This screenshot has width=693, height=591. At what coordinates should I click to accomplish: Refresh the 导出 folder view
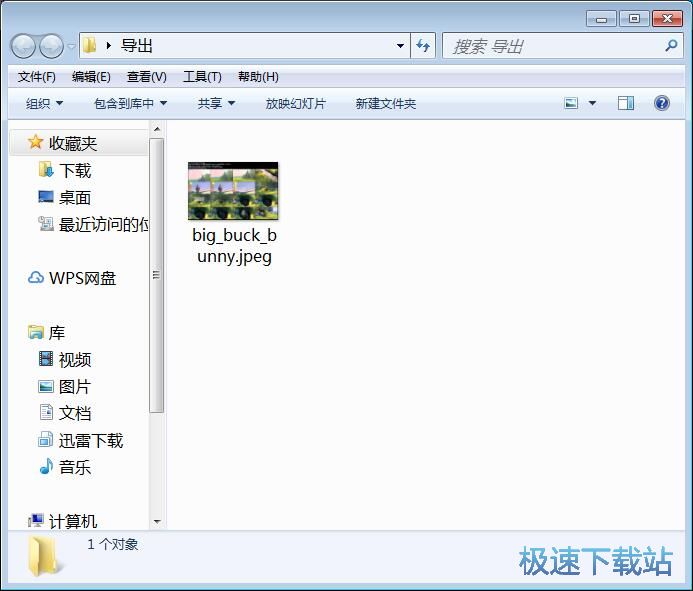tap(423, 46)
